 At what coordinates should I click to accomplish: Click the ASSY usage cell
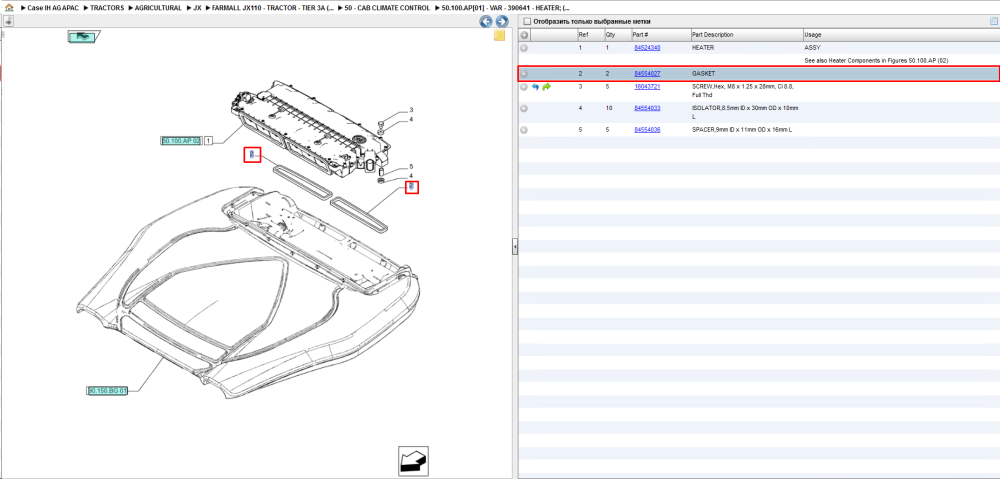click(x=812, y=48)
